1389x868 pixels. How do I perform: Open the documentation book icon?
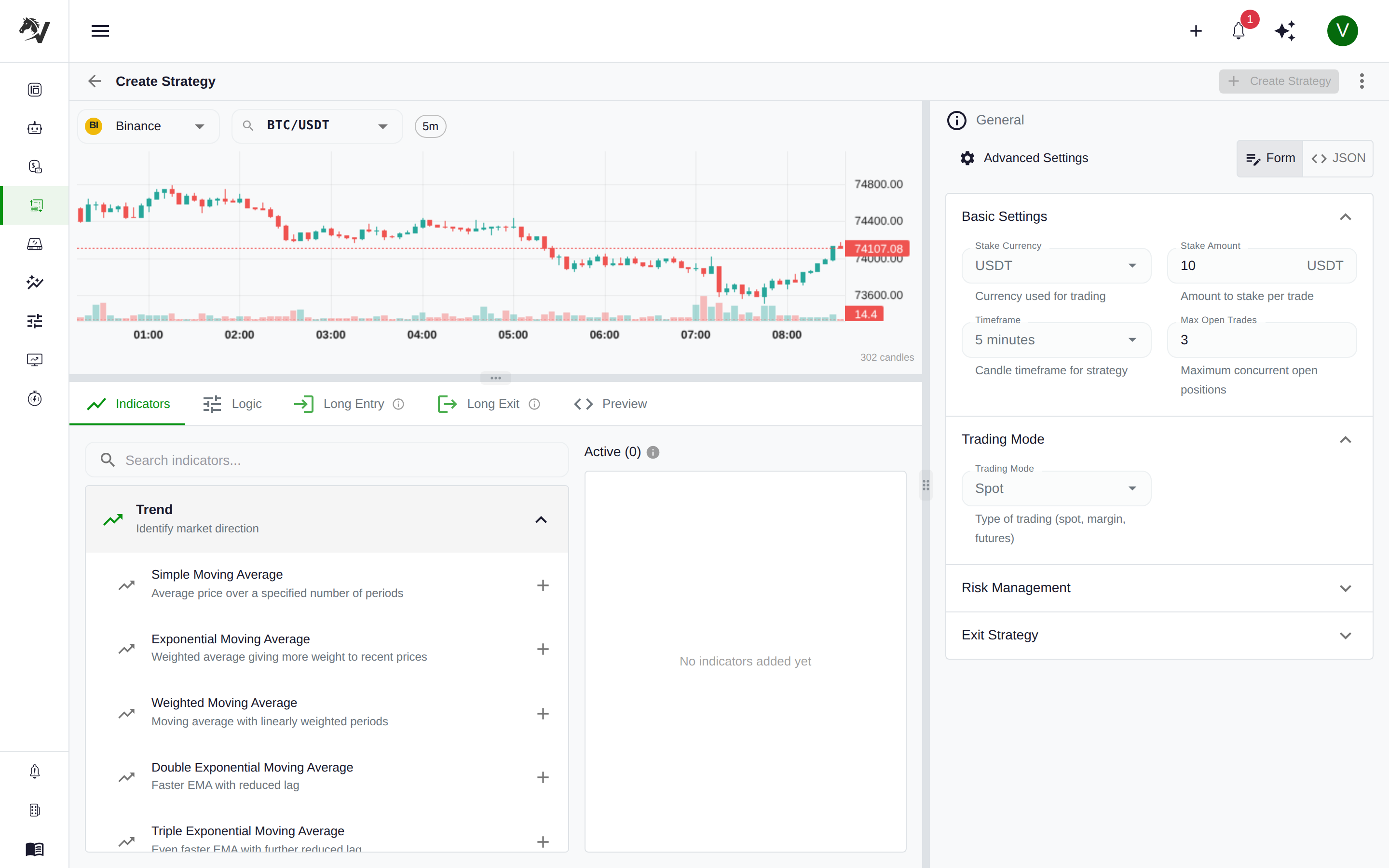(x=34, y=849)
